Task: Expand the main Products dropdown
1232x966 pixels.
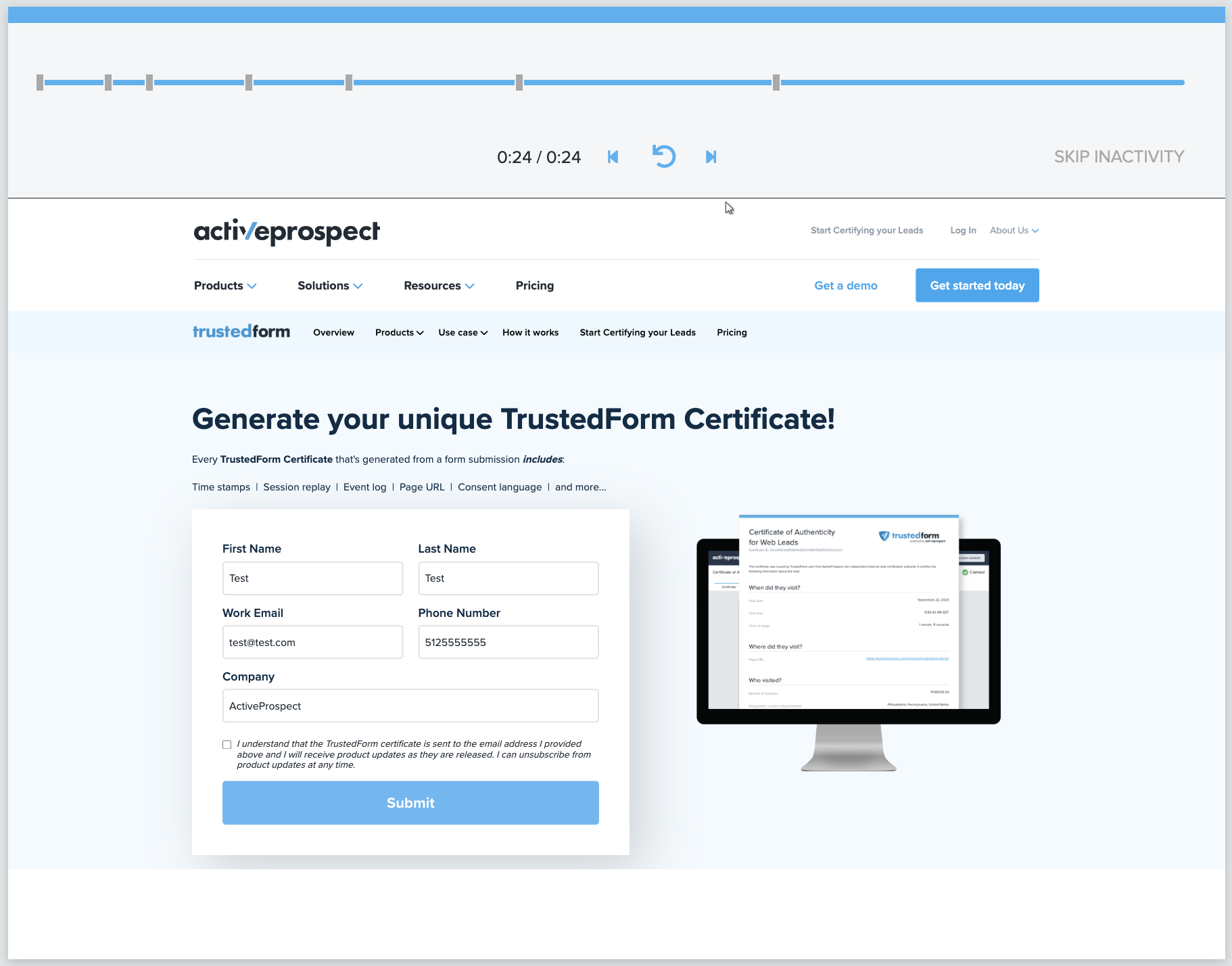Action: pyautogui.click(x=224, y=285)
